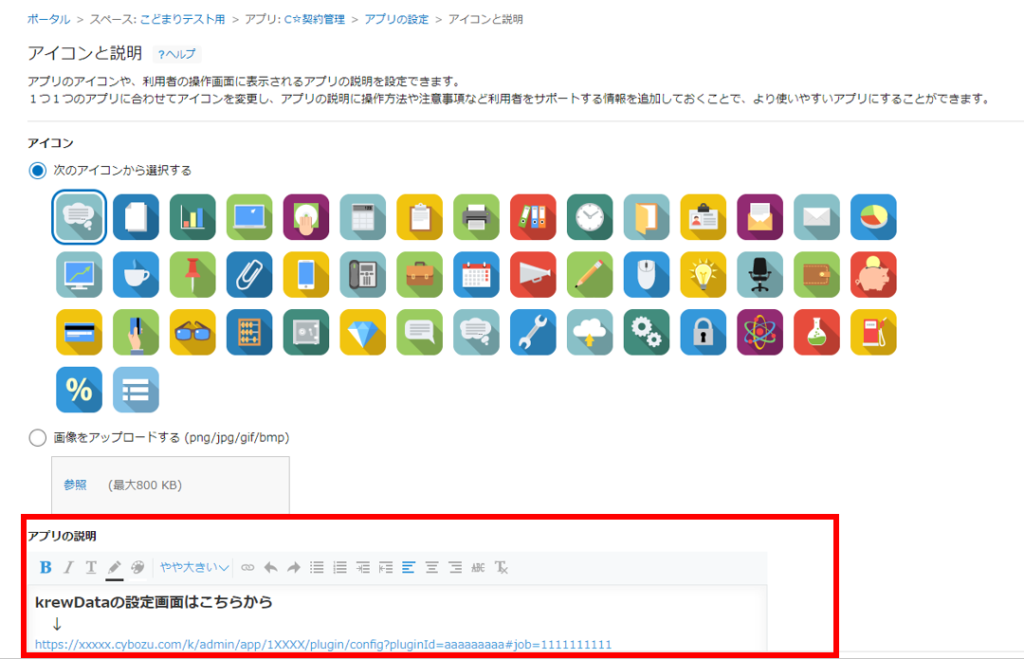Clear text formatting with the Tx icon
Viewport: 1024px width, 659px height.
[501, 567]
